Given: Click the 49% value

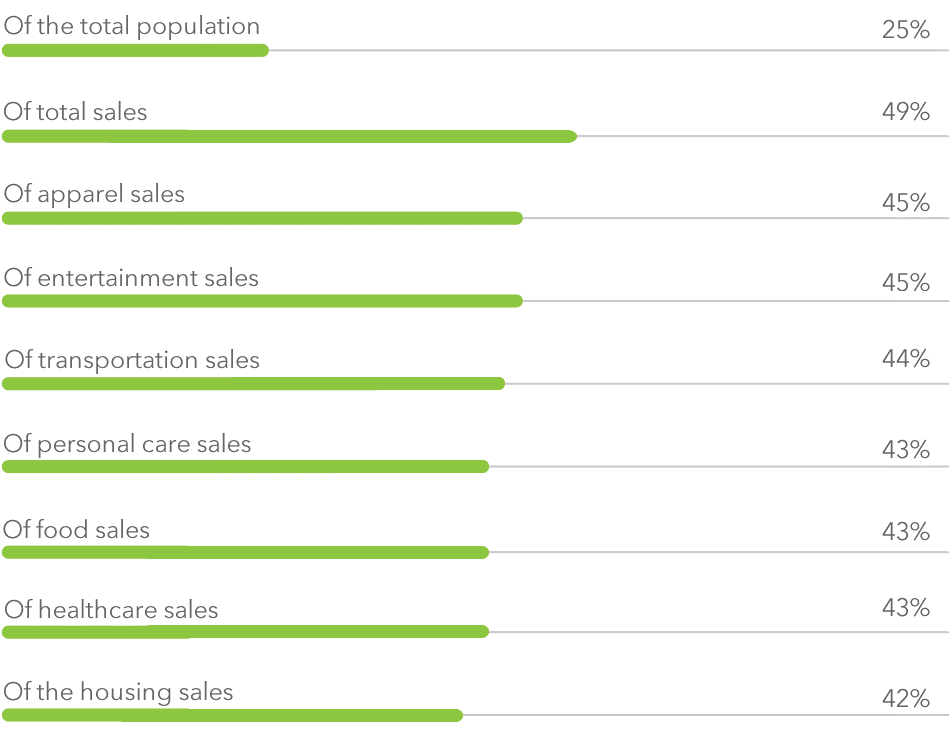Looking at the screenshot, I should [x=906, y=112].
